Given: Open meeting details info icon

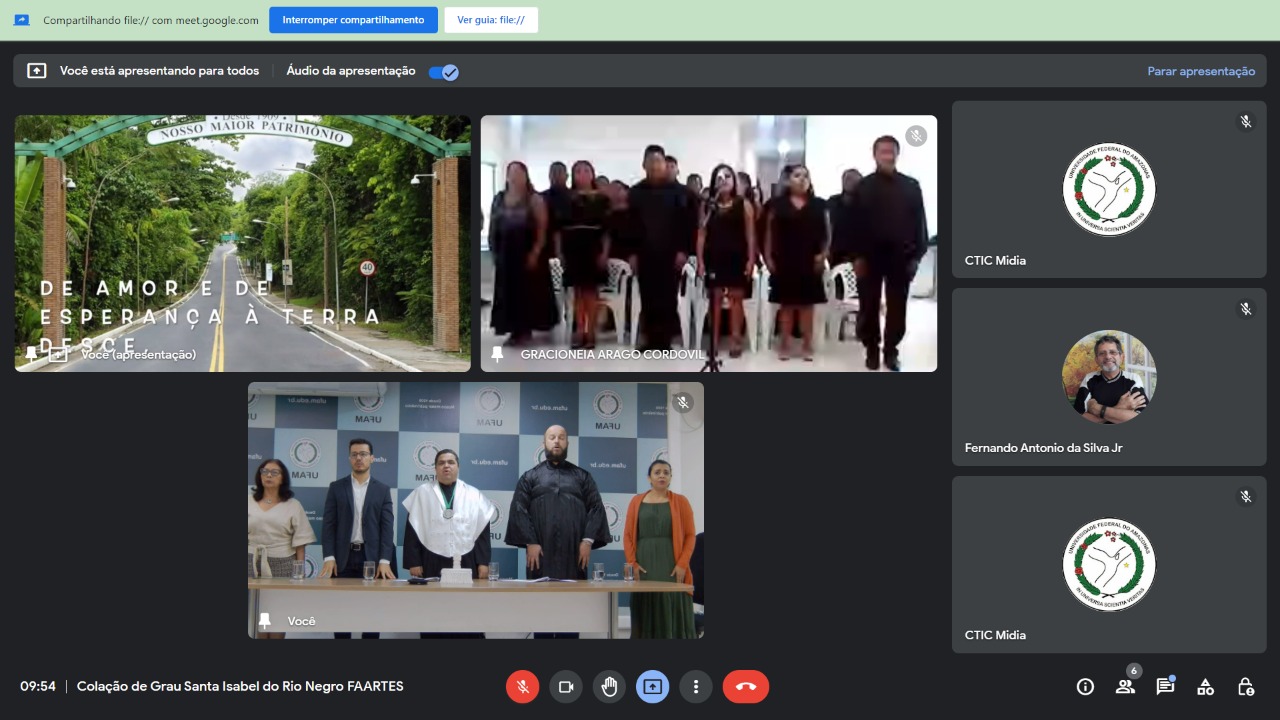Looking at the screenshot, I should pos(1085,687).
